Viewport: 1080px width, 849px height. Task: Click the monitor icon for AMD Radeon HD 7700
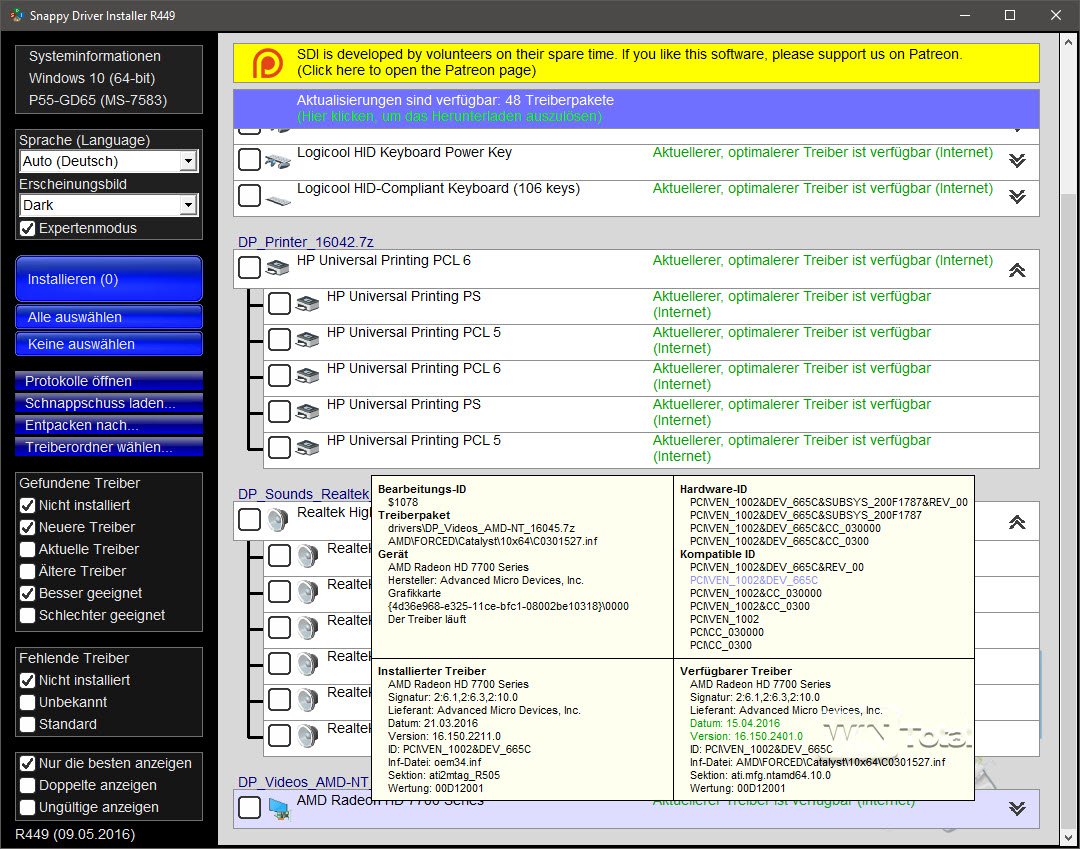279,808
